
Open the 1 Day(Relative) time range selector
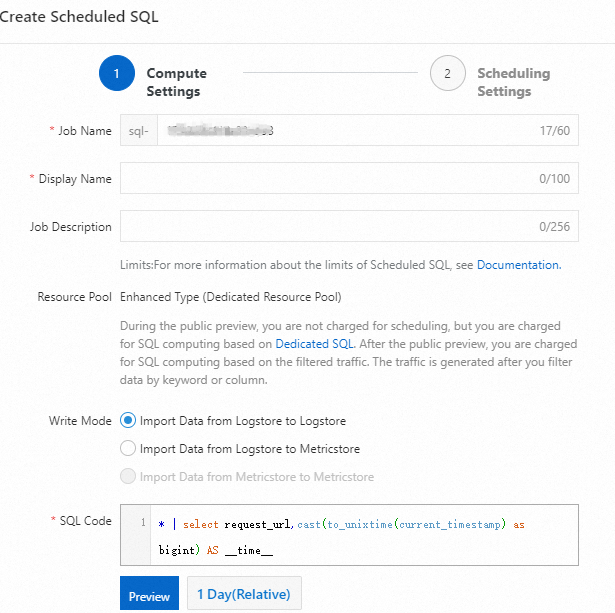[x=244, y=594]
